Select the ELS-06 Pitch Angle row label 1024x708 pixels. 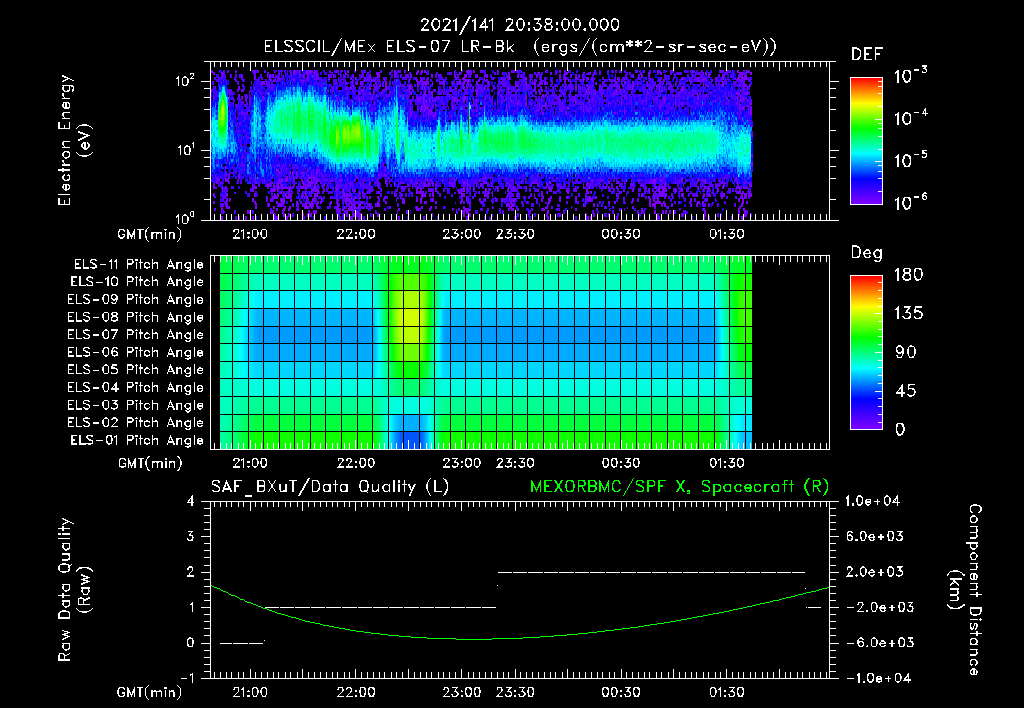point(136,353)
